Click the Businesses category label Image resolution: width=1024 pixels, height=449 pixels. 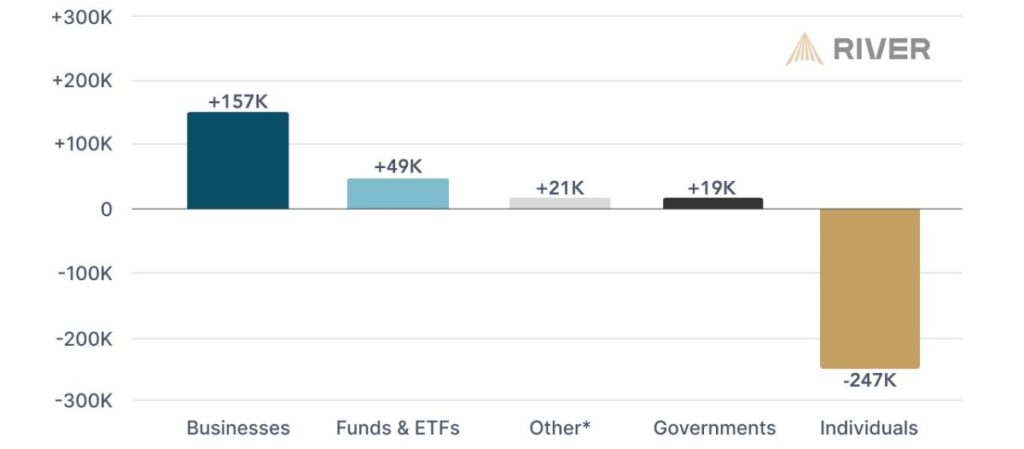[238, 428]
